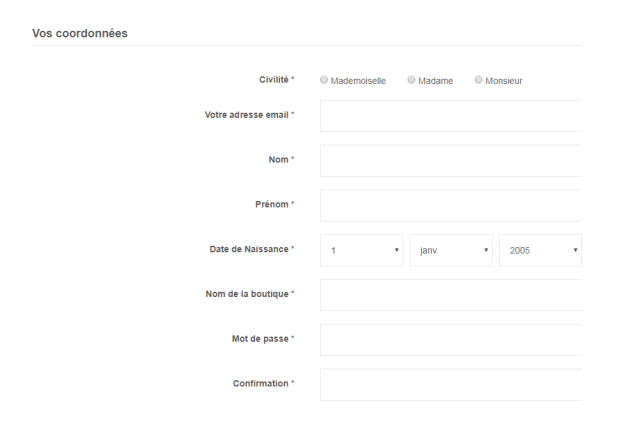
Task: Click the 'Confirmation *' label text
Action: [264, 383]
